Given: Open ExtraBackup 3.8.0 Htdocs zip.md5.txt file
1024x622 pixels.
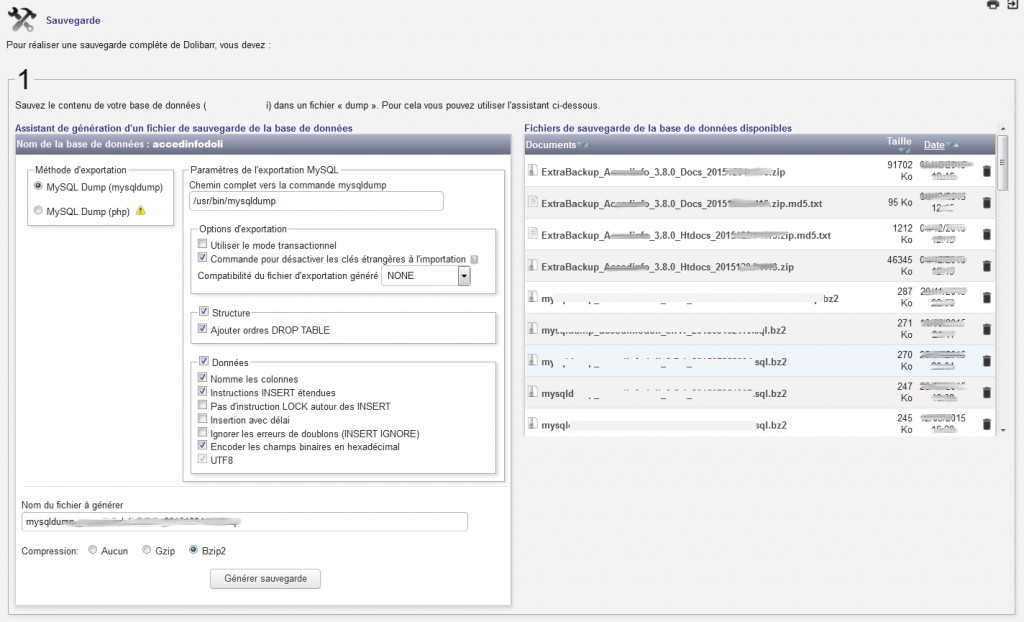Looking at the screenshot, I should pyautogui.click(x=686, y=235).
